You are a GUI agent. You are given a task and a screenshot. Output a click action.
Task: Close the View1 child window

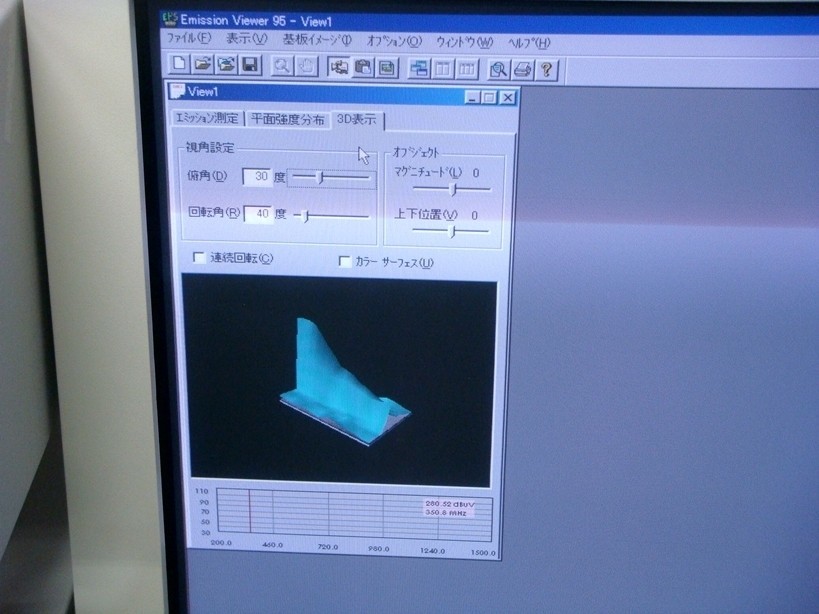(508, 98)
